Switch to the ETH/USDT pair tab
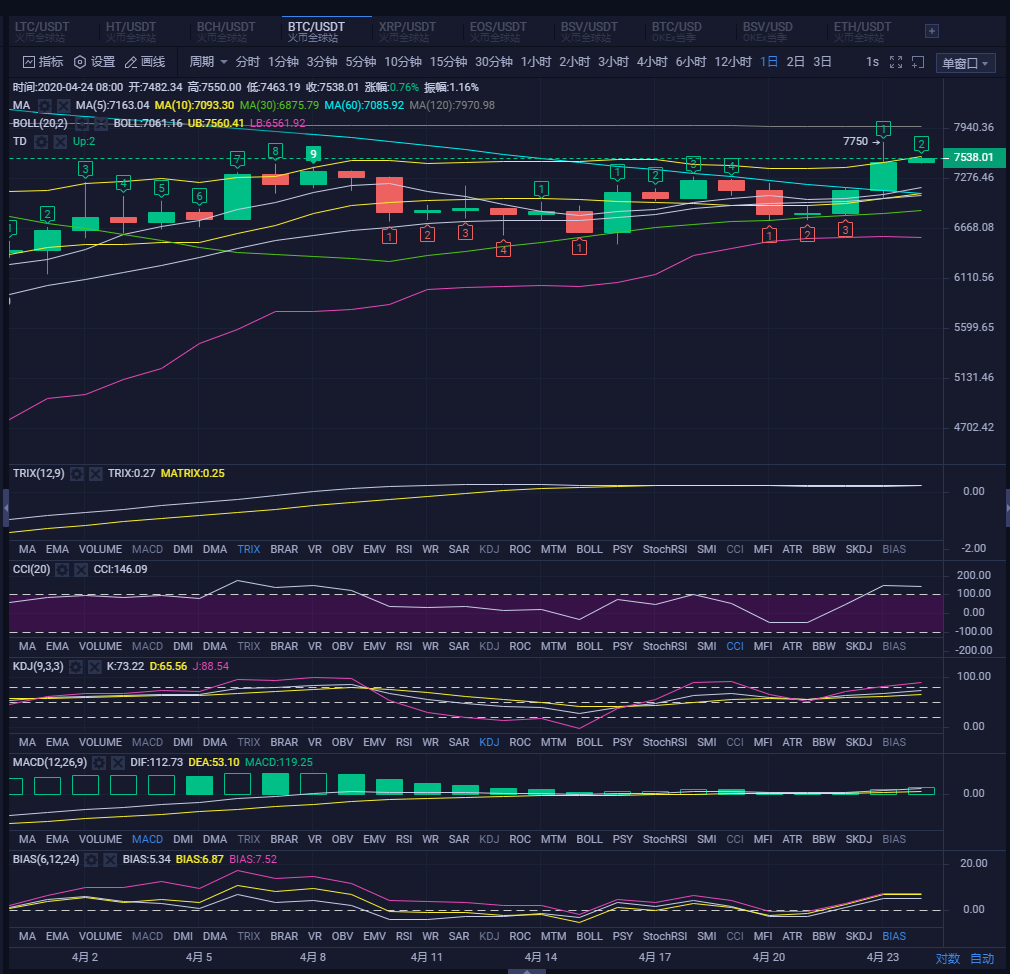1010x974 pixels. [862, 29]
